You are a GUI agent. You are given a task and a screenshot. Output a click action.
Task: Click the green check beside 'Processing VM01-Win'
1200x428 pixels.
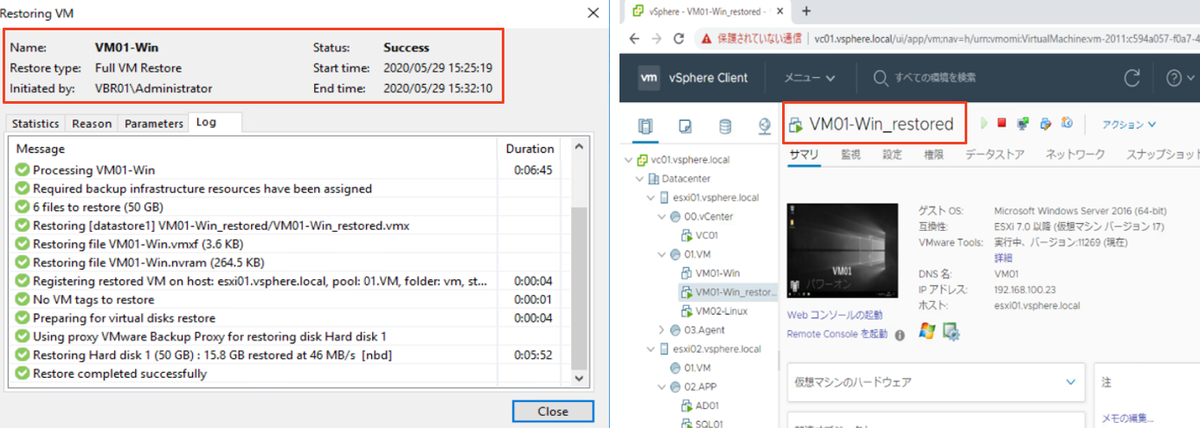pyautogui.click(x=22, y=170)
